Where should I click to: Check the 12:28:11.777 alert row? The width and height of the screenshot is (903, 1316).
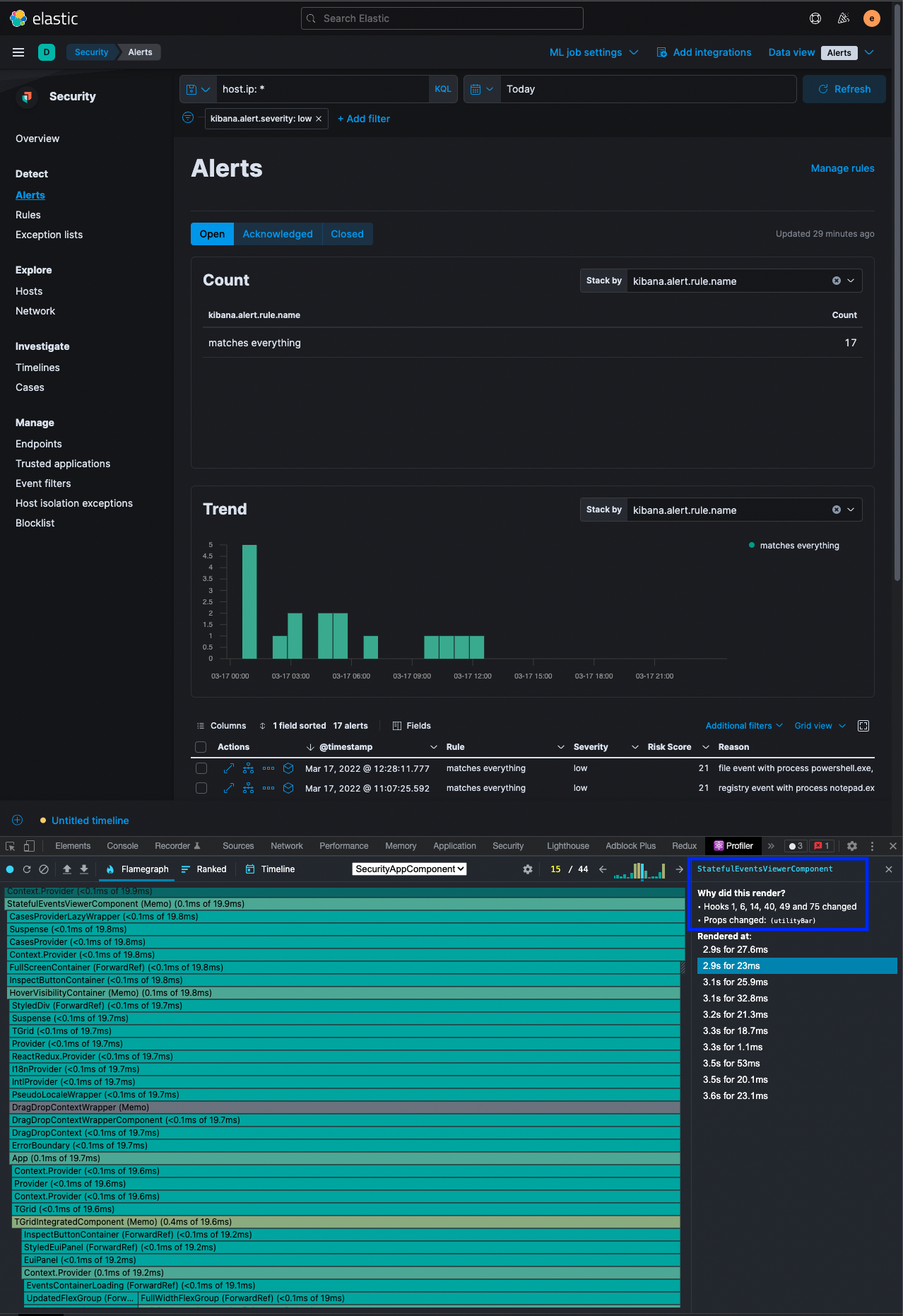(201, 768)
